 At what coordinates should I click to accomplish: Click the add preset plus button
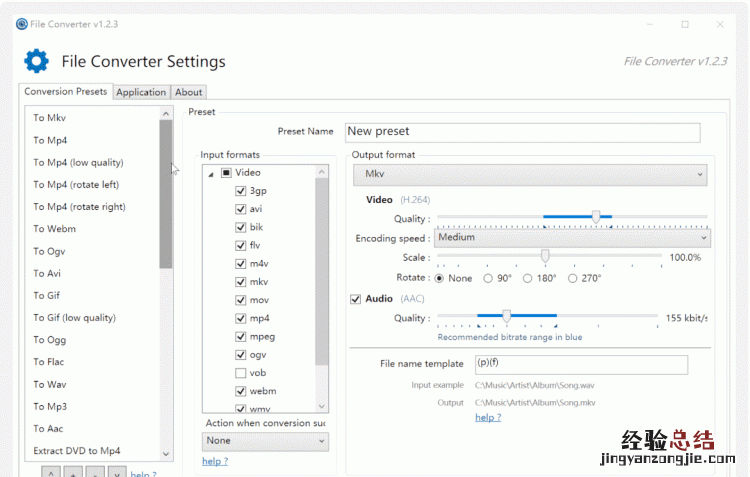[x=75, y=473]
